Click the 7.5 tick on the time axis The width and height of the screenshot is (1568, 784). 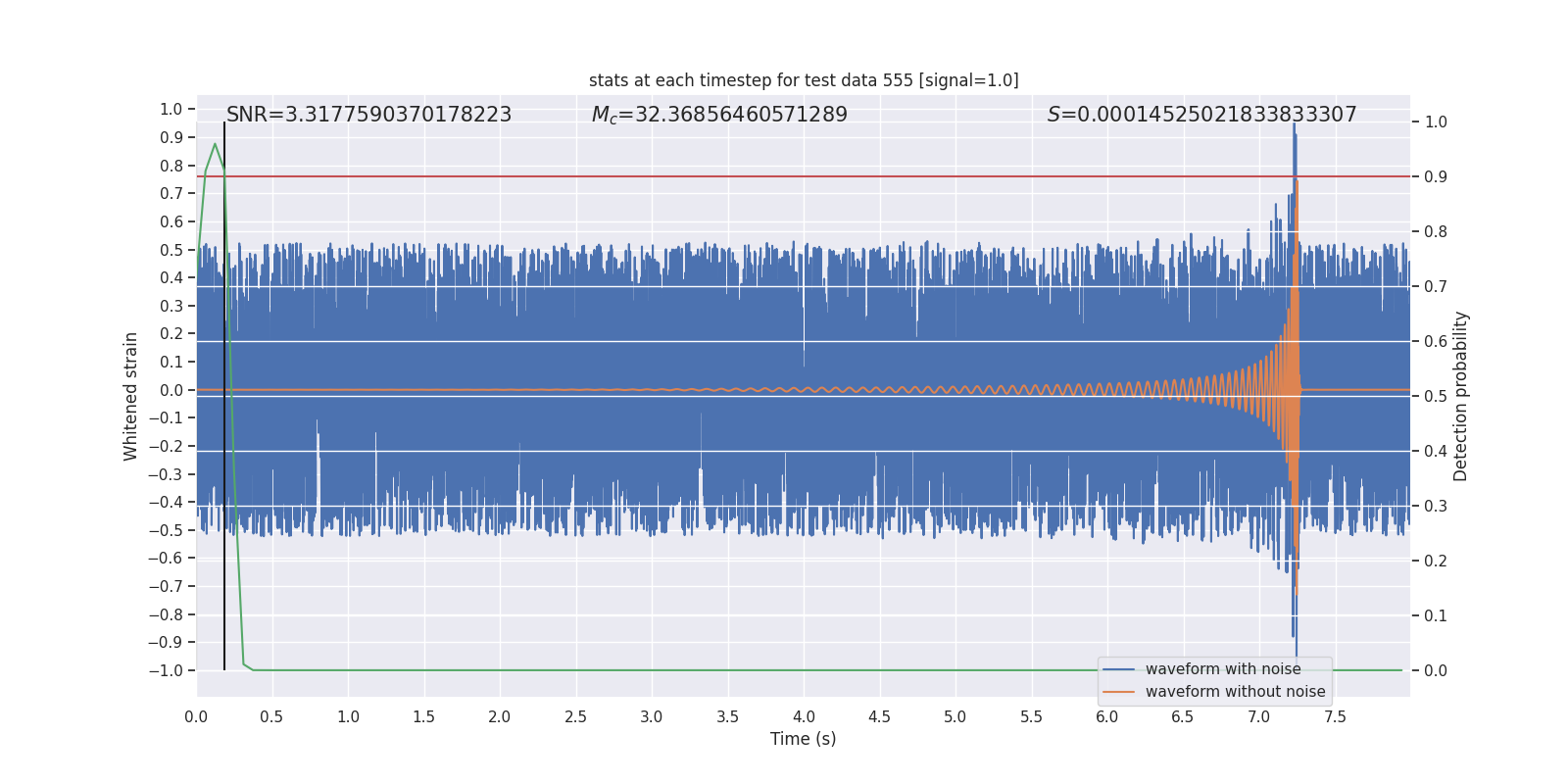[x=1335, y=717]
